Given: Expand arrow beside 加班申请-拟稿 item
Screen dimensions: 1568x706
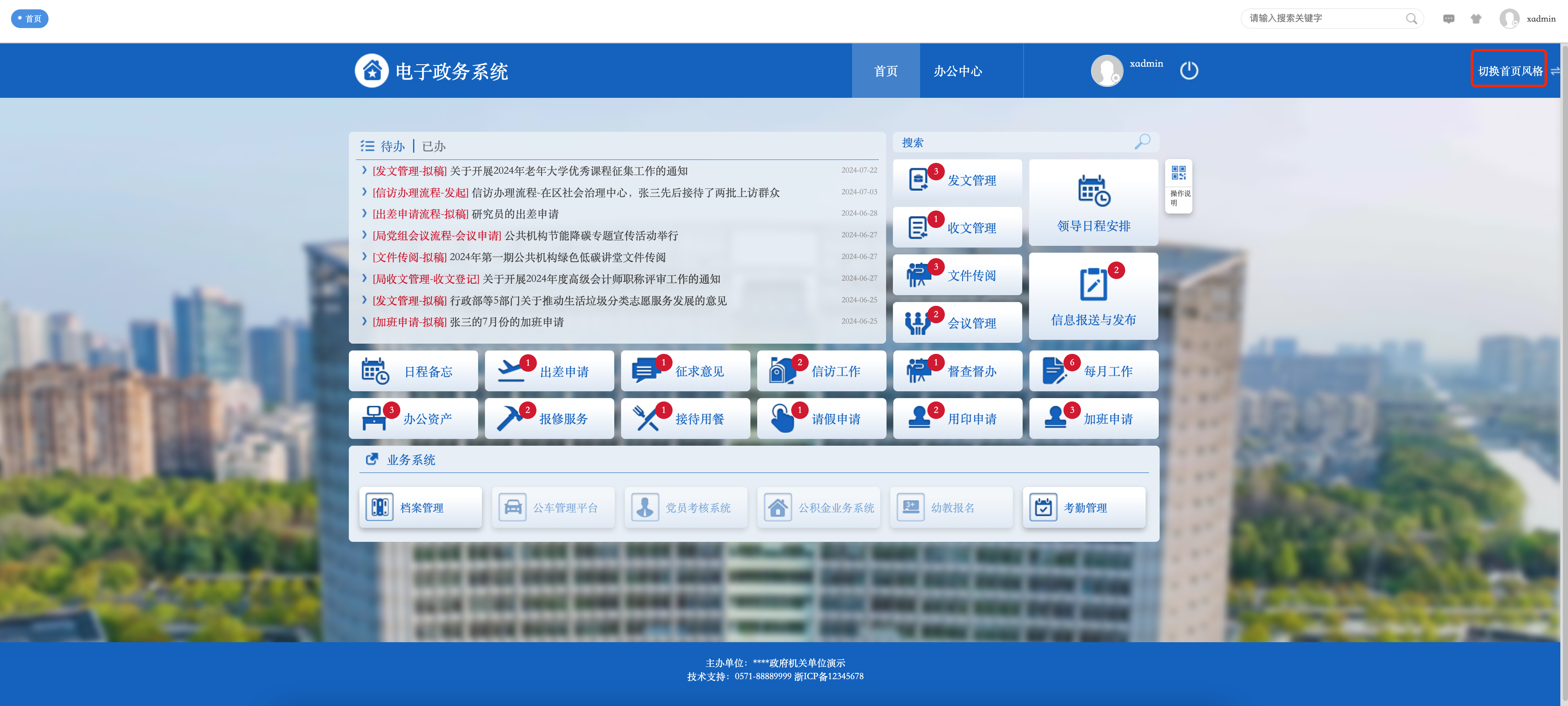Looking at the screenshot, I should [364, 322].
